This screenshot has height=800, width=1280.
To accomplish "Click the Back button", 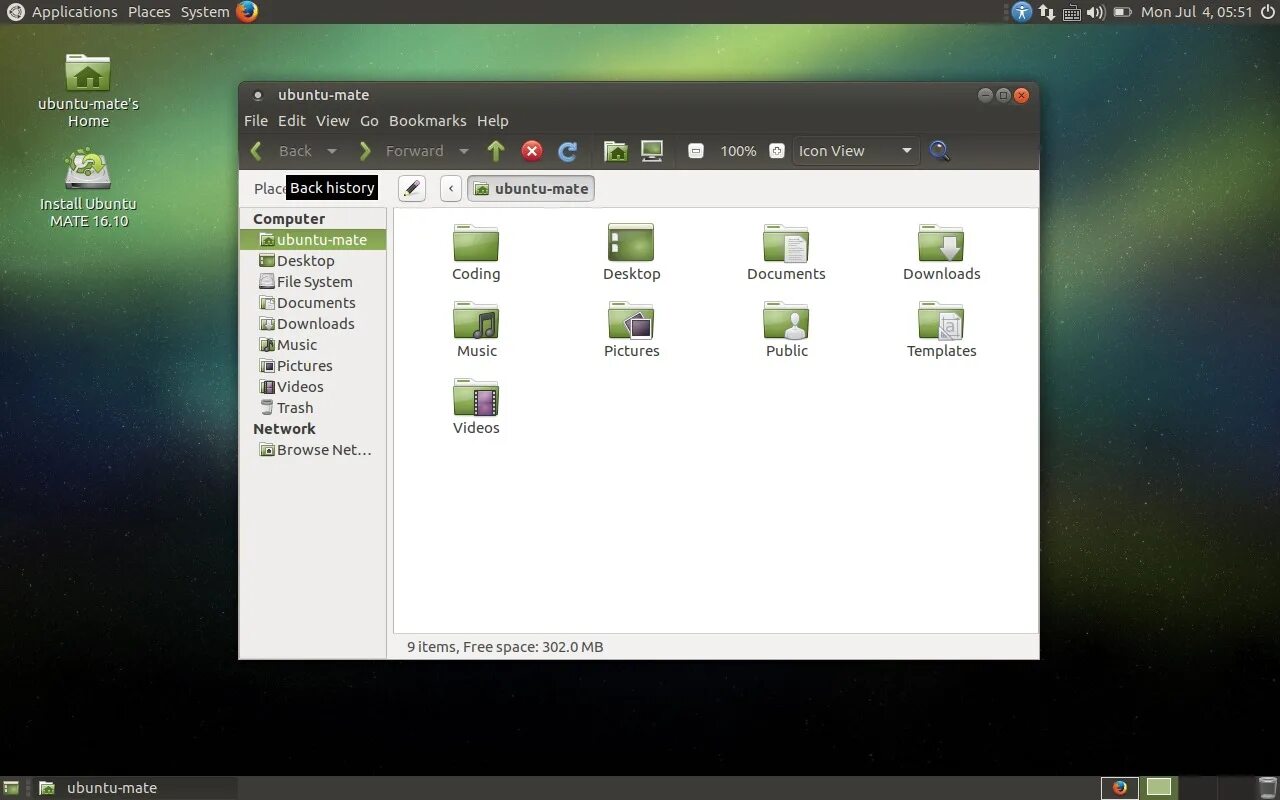I will (x=283, y=151).
